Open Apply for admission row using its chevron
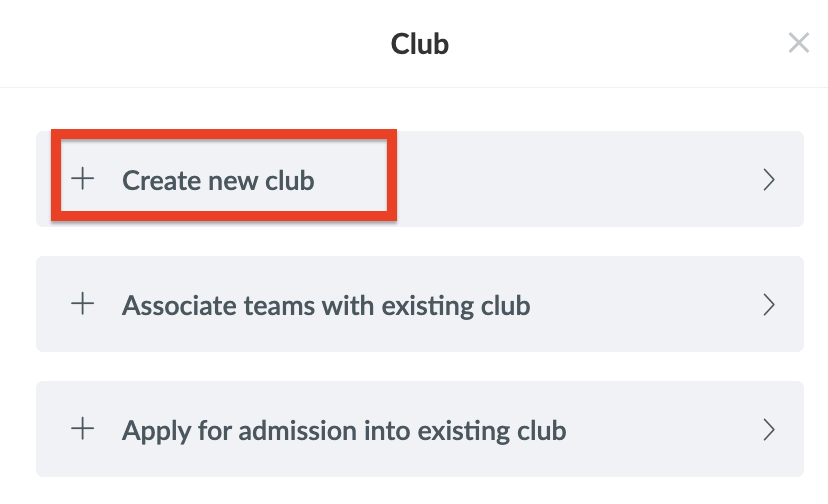 pyautogui.click(x=769, y=430)
